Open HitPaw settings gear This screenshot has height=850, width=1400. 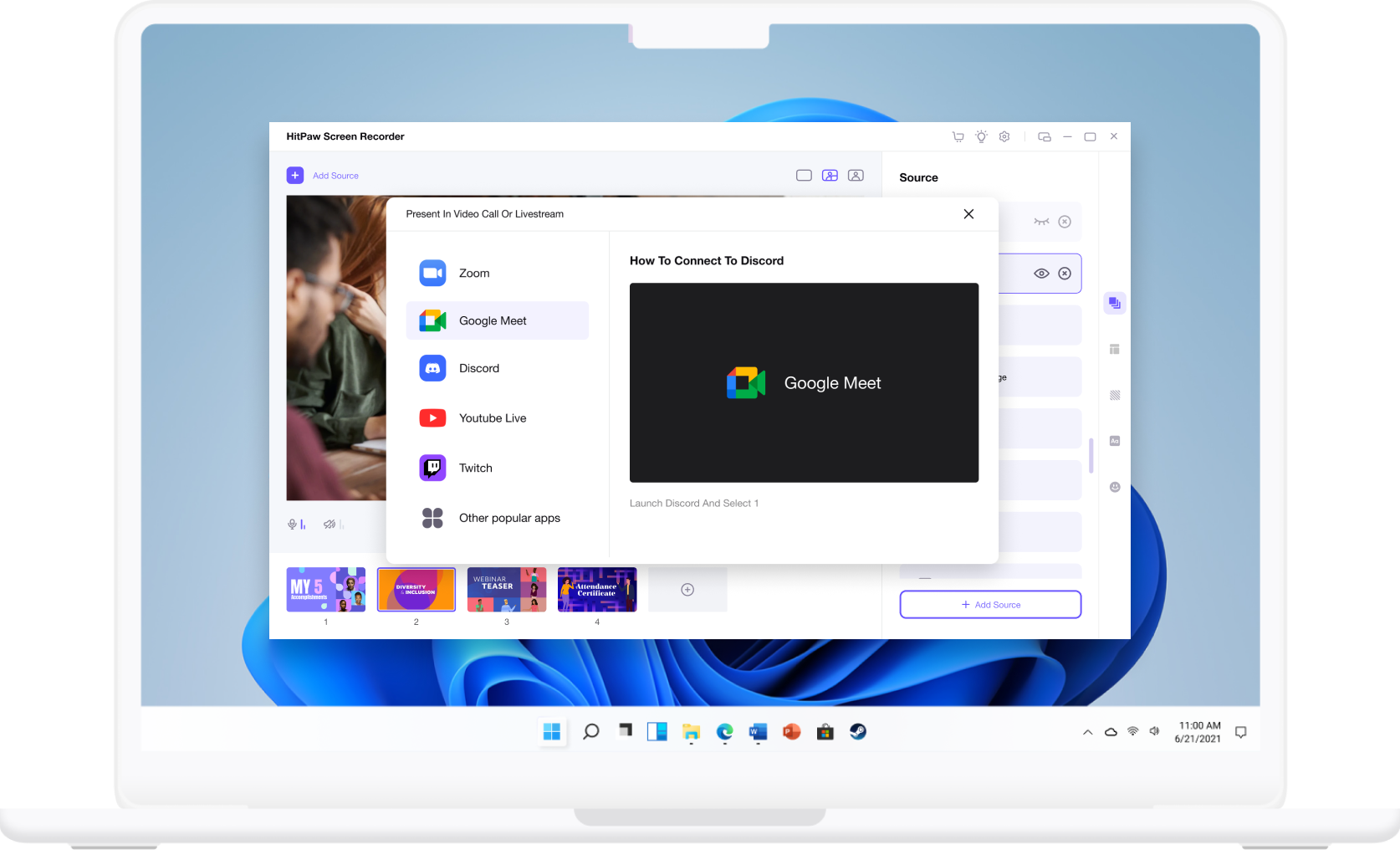pos(1004,136)
